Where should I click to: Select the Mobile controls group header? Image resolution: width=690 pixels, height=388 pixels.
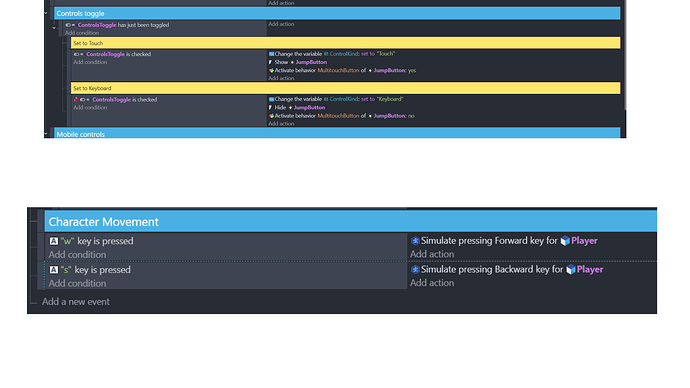(337, 133)
